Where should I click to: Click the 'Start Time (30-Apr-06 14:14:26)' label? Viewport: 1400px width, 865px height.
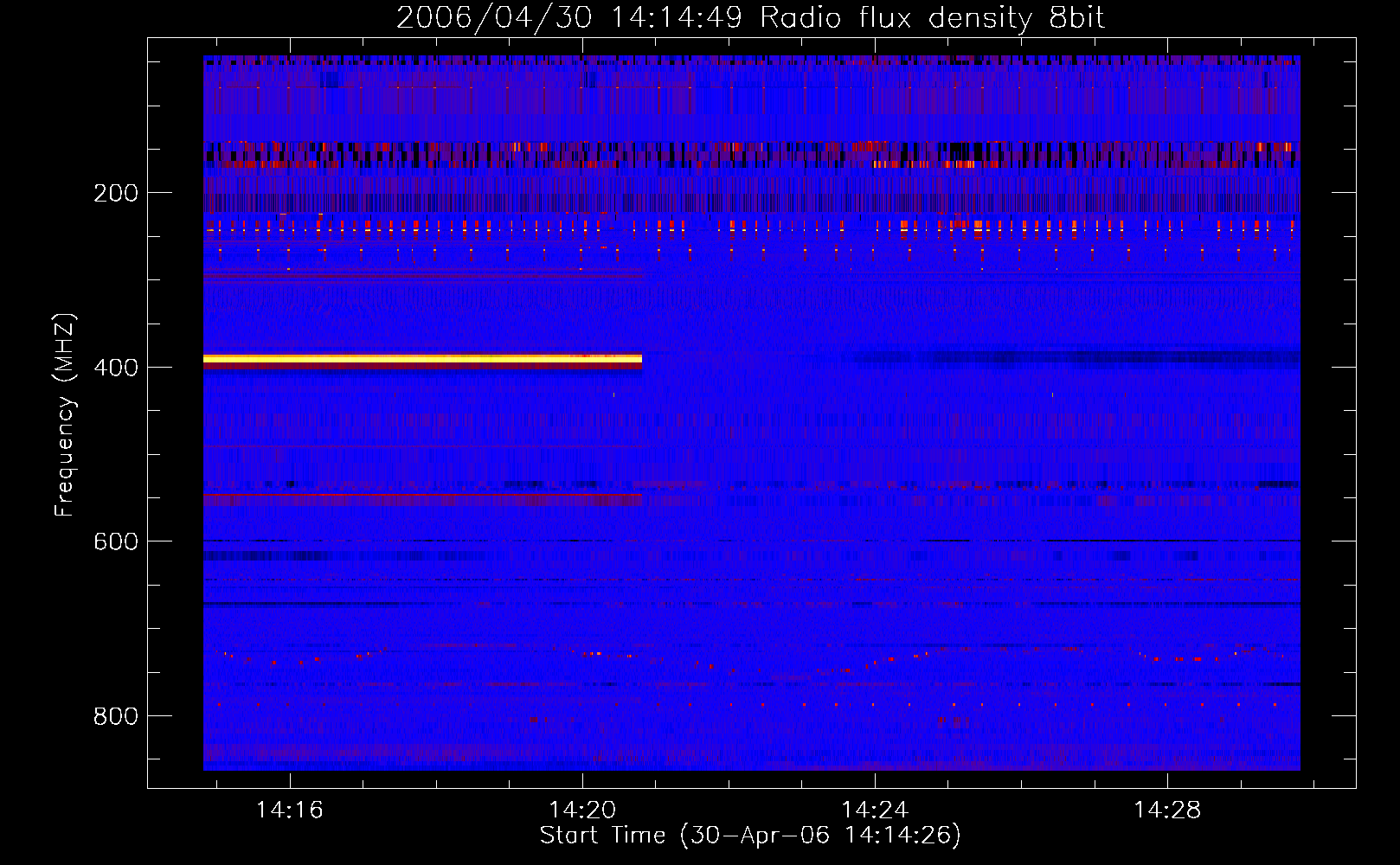pos(750,836)
